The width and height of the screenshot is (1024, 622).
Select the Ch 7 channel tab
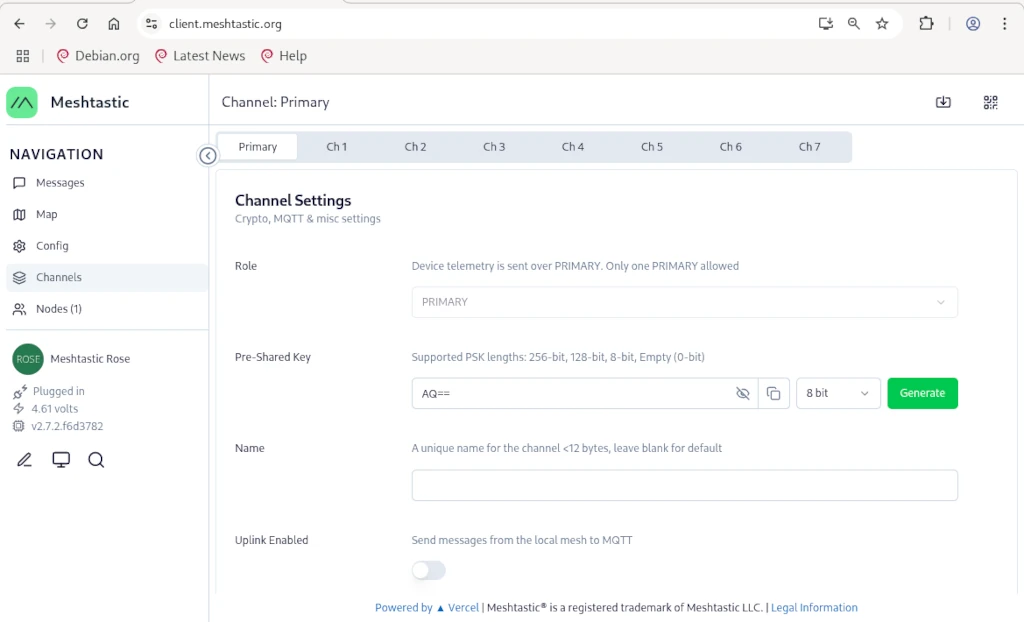(x=809, y=147)
